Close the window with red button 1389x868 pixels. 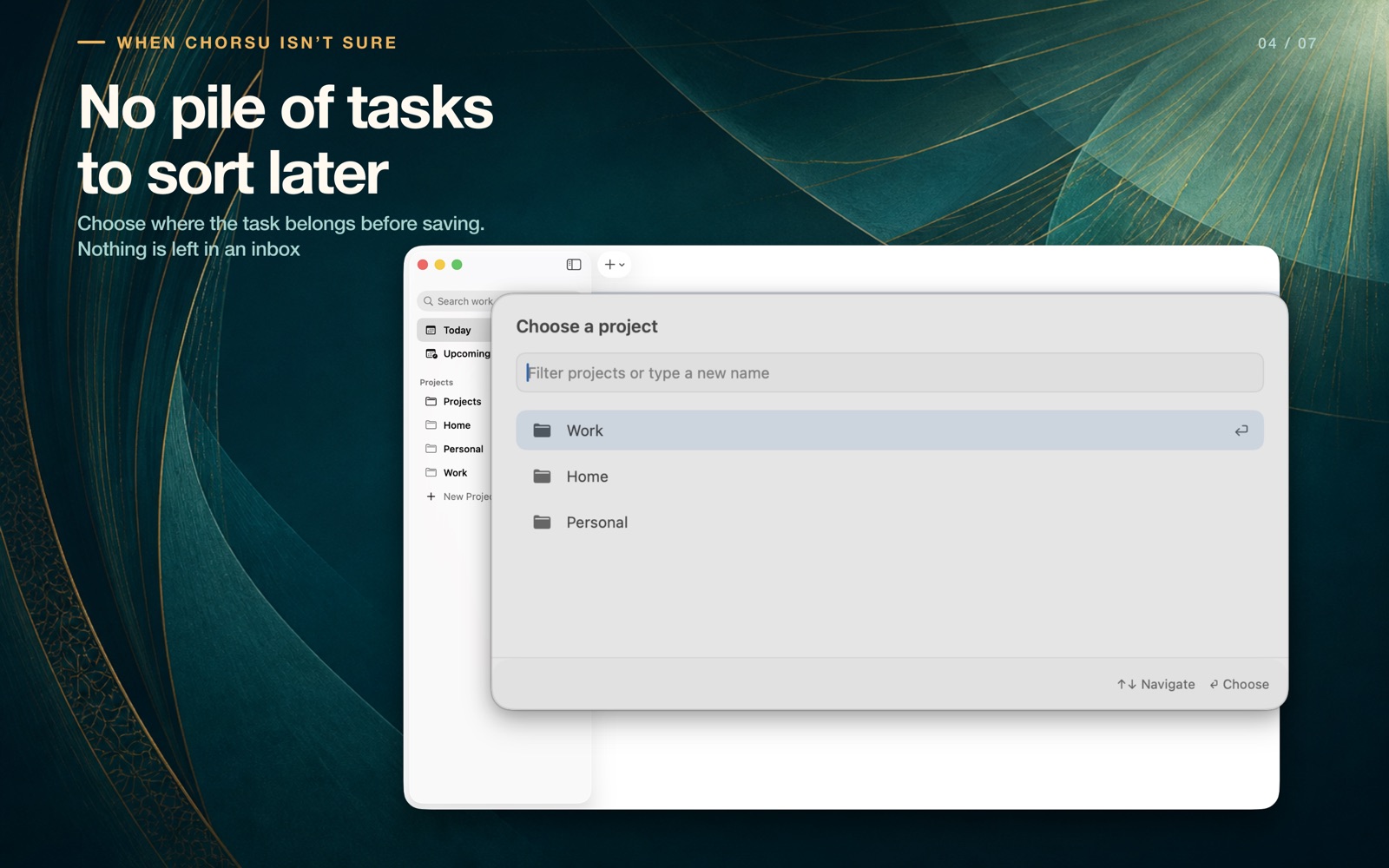tap(423, 265)
